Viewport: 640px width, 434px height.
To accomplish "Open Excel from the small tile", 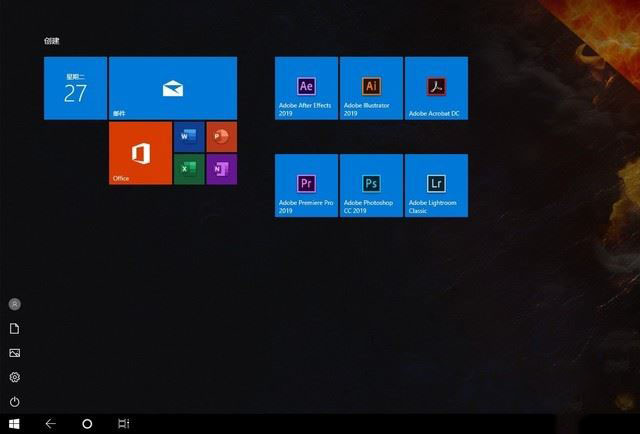I will (189, 169).
